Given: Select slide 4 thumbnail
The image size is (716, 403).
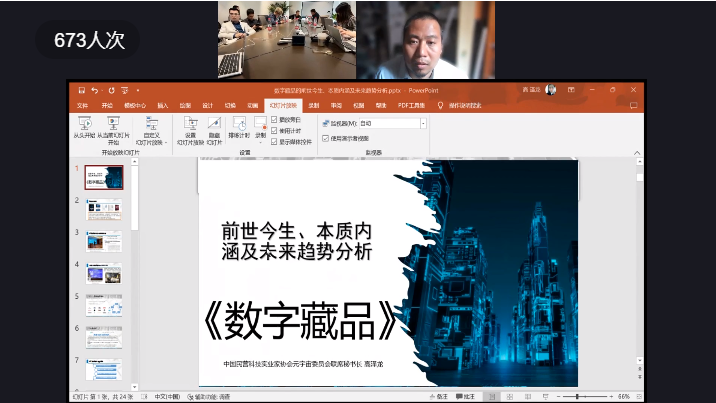Looking at the screenshot, I should tap(104, 273).
